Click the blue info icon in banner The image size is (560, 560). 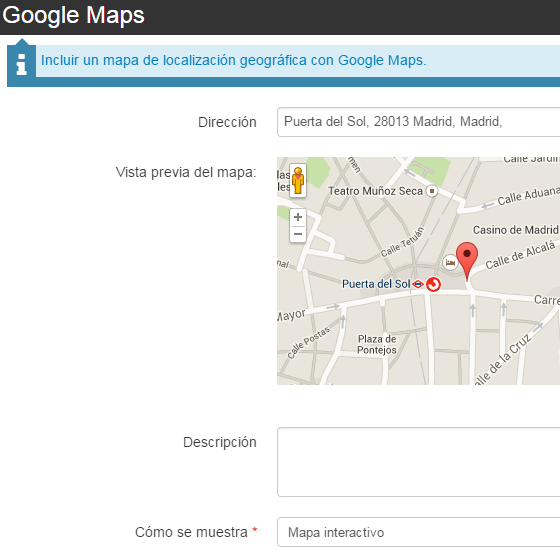click(21, 64)
